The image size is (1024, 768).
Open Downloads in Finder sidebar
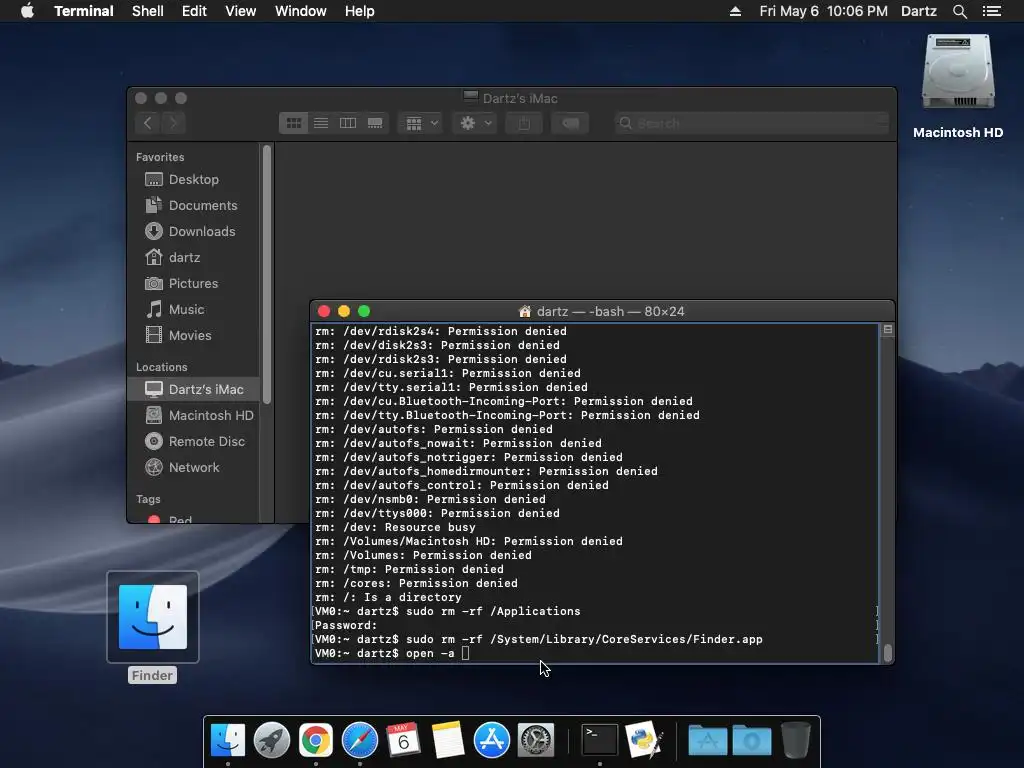pos(194,231)
